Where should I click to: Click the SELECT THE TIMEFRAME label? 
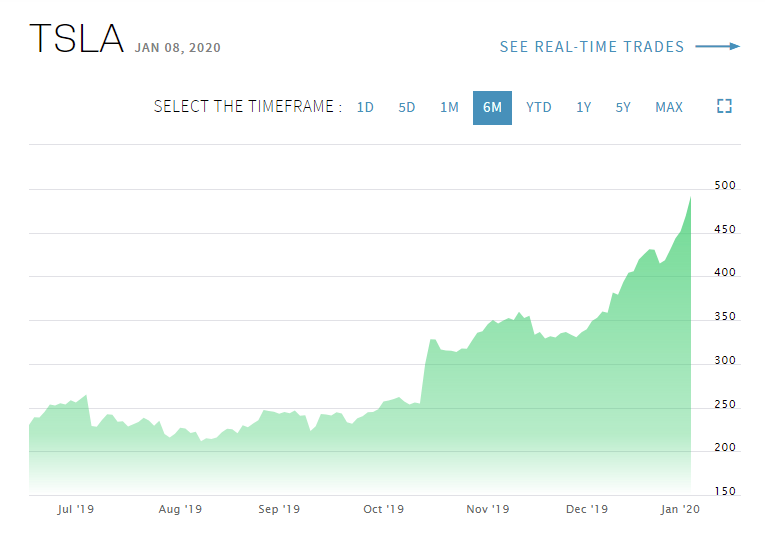tap(248, 106)
